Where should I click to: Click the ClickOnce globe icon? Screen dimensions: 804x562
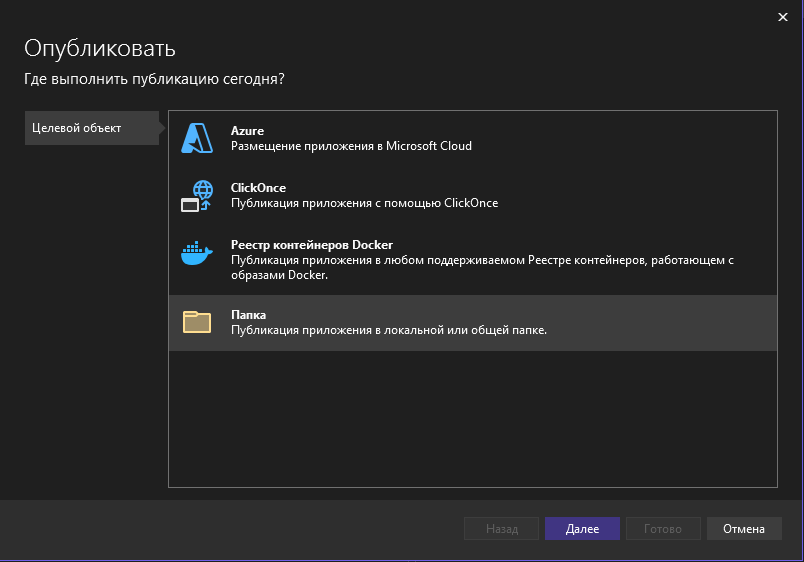point(196,195)
